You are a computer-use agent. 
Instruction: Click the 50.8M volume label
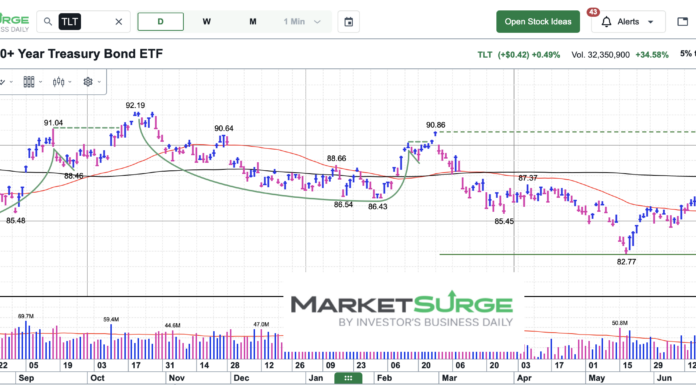point(620,323)
